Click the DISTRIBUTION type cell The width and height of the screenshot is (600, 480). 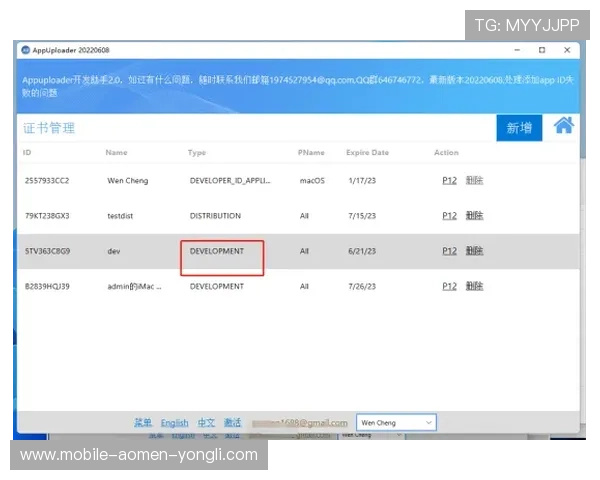215,216
